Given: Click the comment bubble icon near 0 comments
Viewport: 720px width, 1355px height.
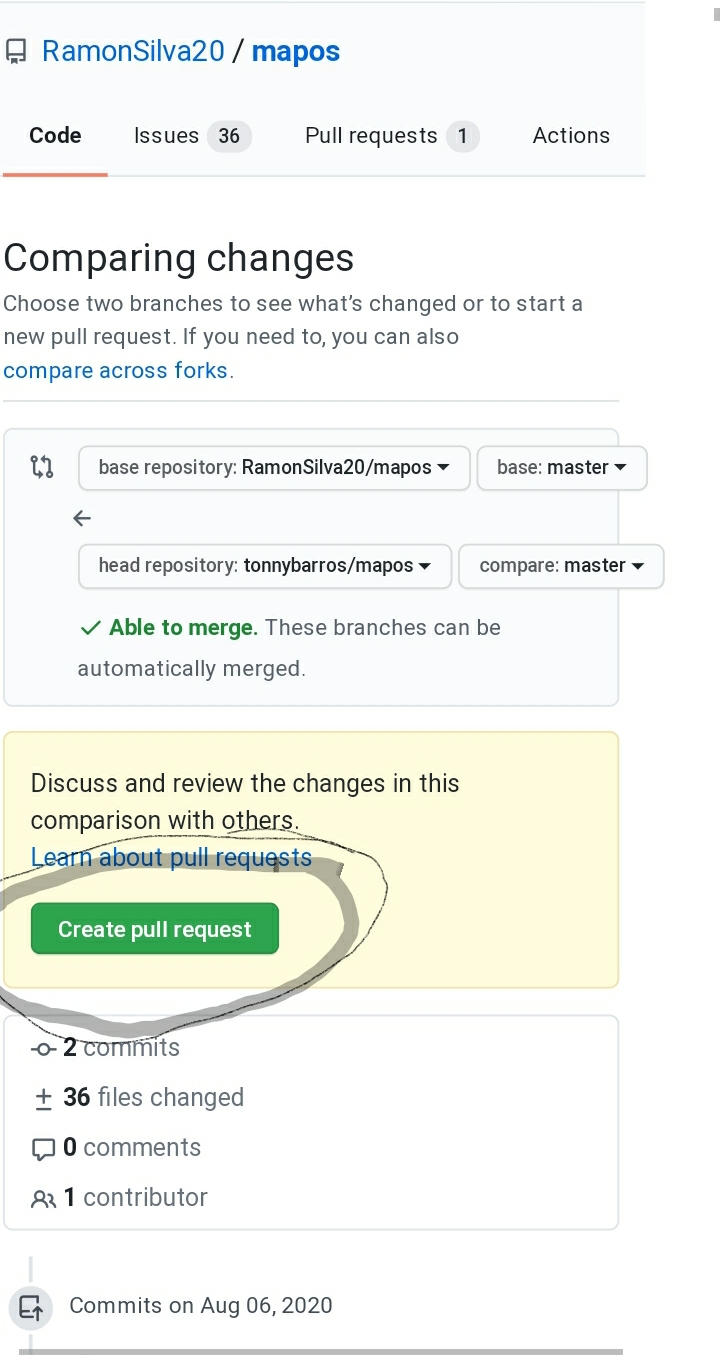Looking at the screenshot, I should (x=45, y=1148).
